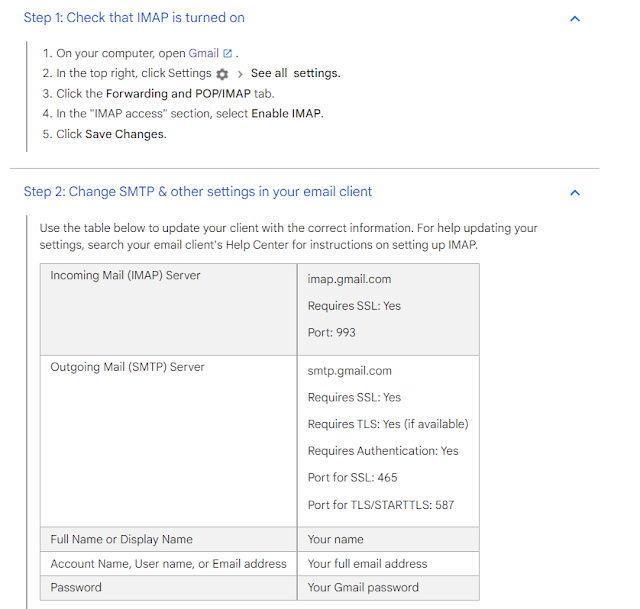Click the external link icon beside Gmail

point(227,53)
